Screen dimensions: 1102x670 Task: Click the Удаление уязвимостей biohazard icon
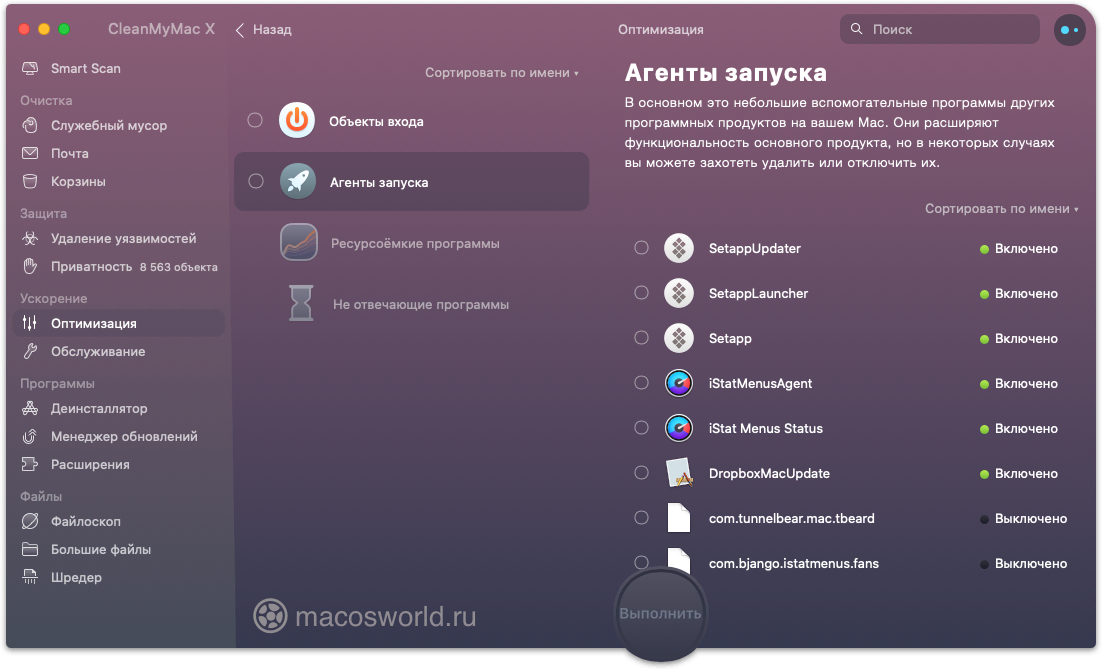(x=30, y=238)
